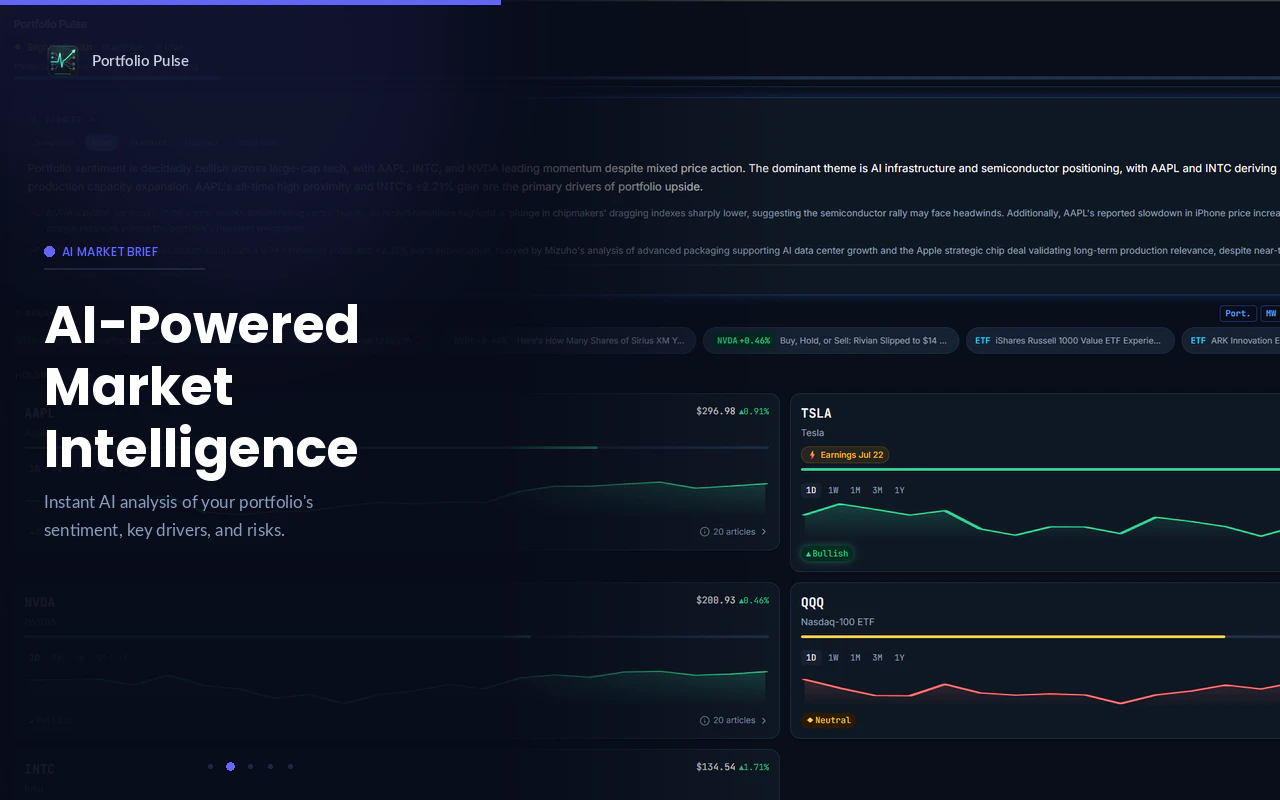Viewport: 1280px width, 800px height.
Task: Jump to the fourth carousel dot
Action: coord(270,766)
